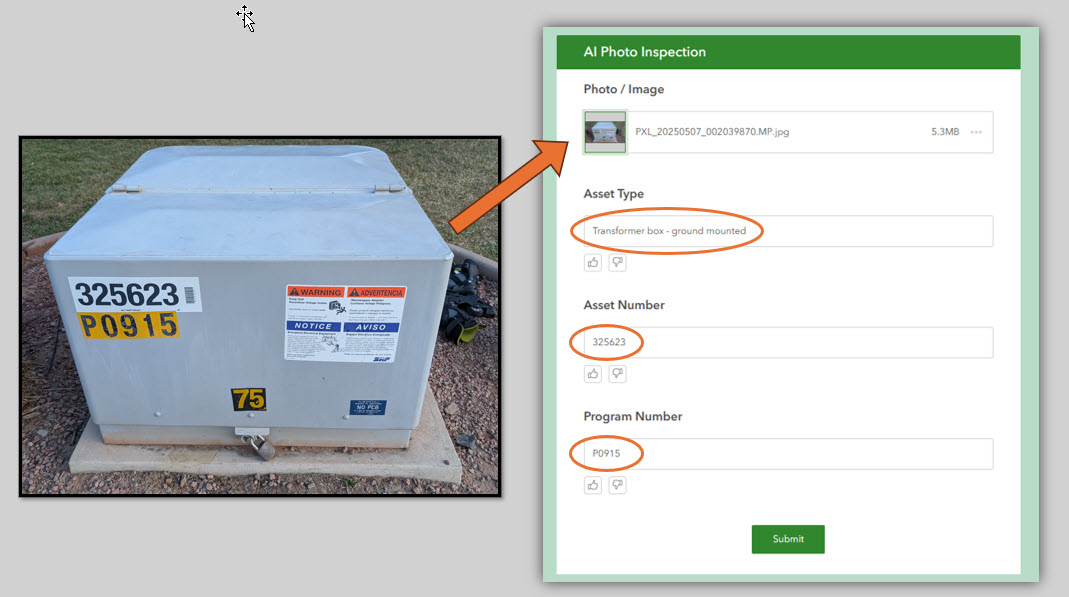1069x597 pixels.
Task: Select the Asset Number input box
Action: [786, 342]
